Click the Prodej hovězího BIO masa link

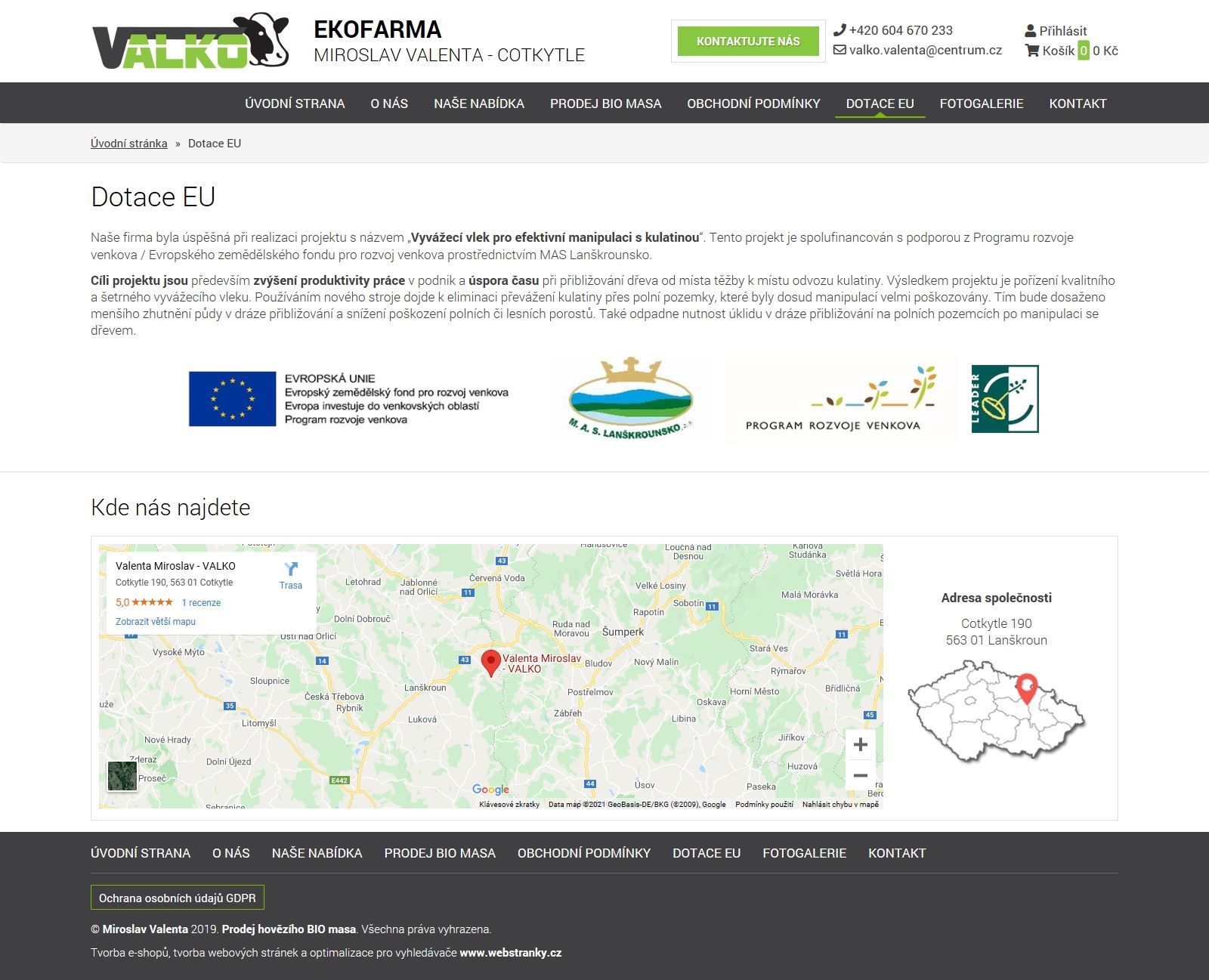(289, 929)
